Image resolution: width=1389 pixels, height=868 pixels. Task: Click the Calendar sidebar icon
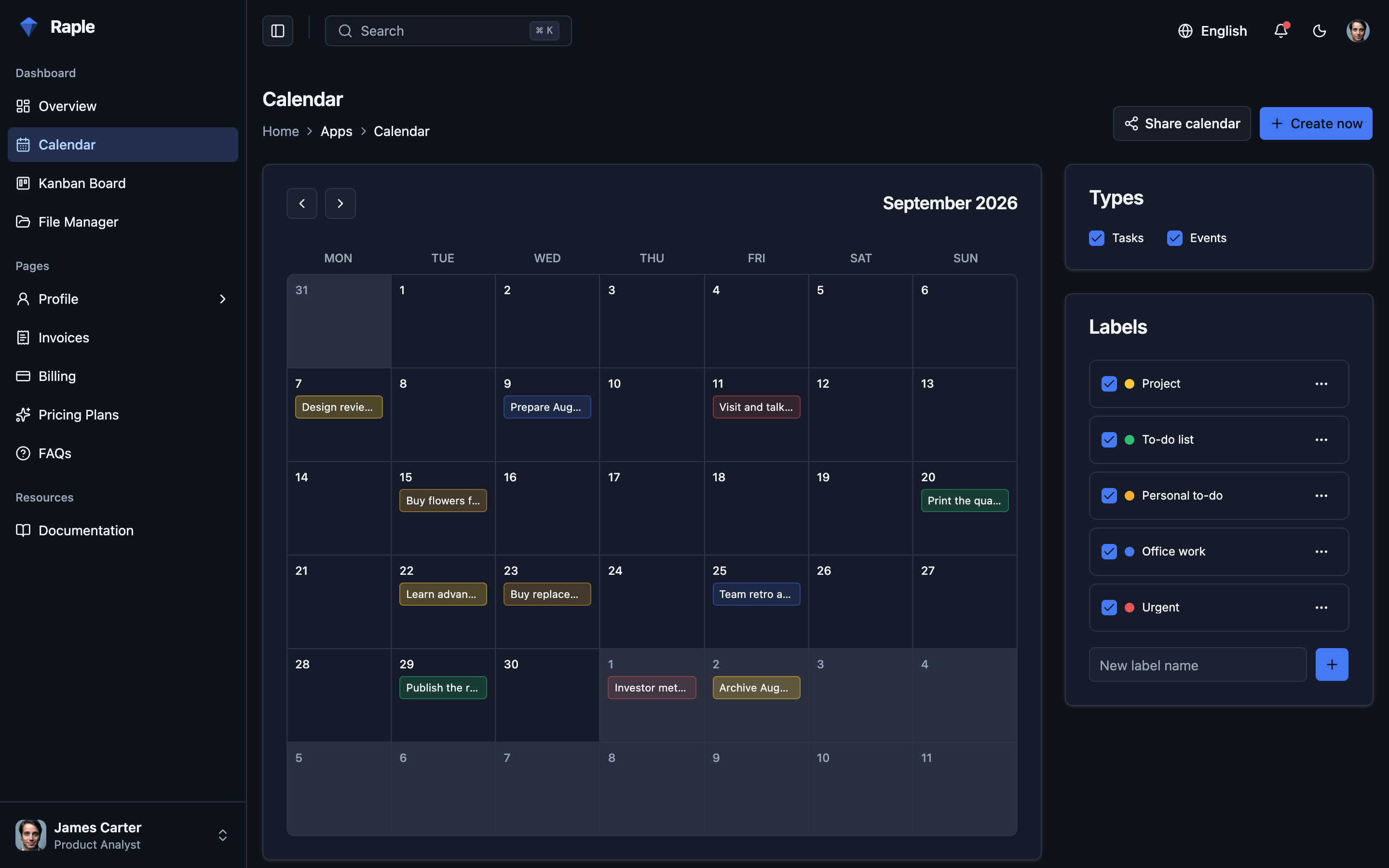[x=23, y=145]
